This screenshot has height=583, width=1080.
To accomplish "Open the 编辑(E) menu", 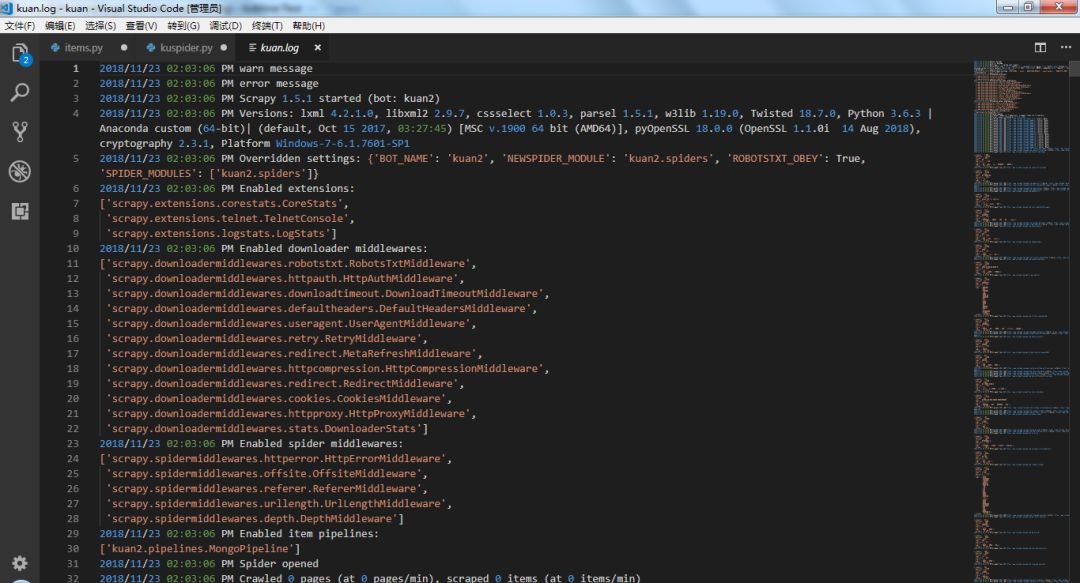I will [60, 25].
